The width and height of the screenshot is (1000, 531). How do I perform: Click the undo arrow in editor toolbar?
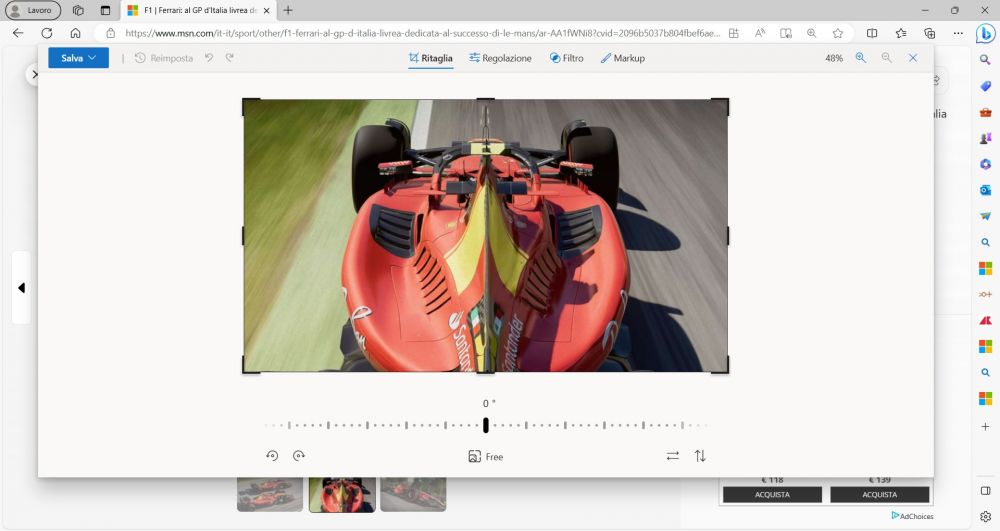(x=209, y=58)
